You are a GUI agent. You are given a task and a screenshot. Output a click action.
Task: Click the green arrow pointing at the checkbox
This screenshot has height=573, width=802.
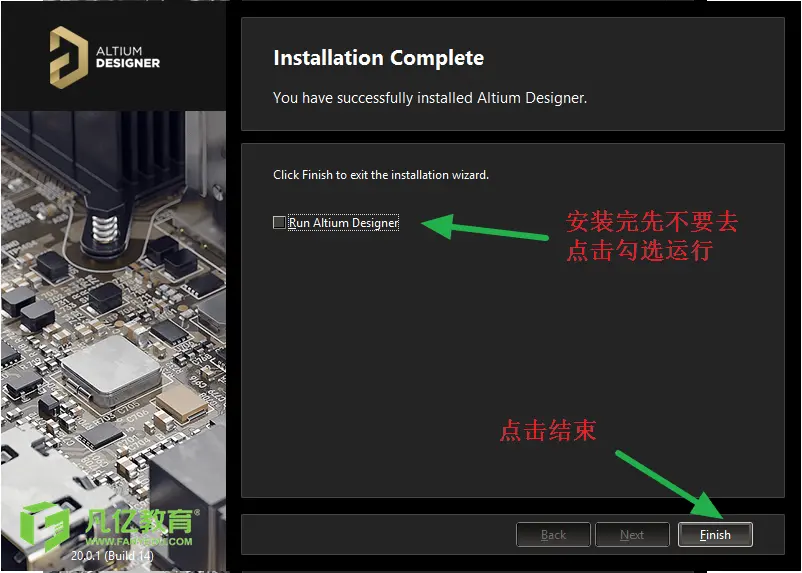coord(485,227)
